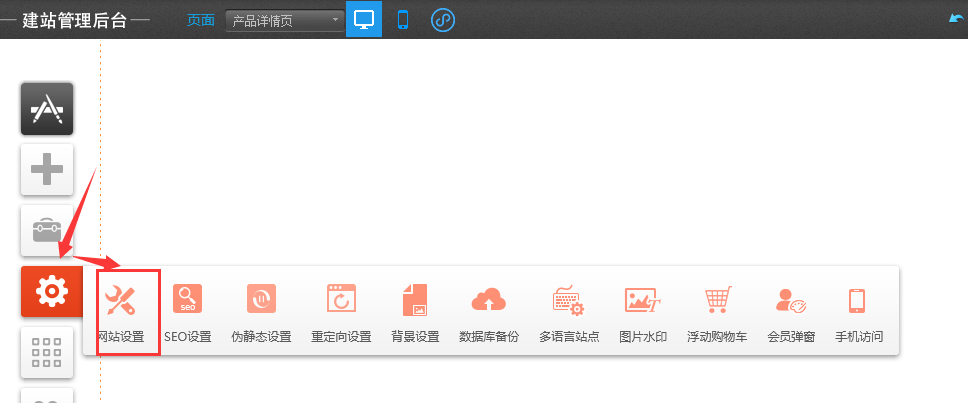Switch to mini program view icon
The height and width of the screenshot is (403, 968).
pyautogui.click(x=443, y=19)
